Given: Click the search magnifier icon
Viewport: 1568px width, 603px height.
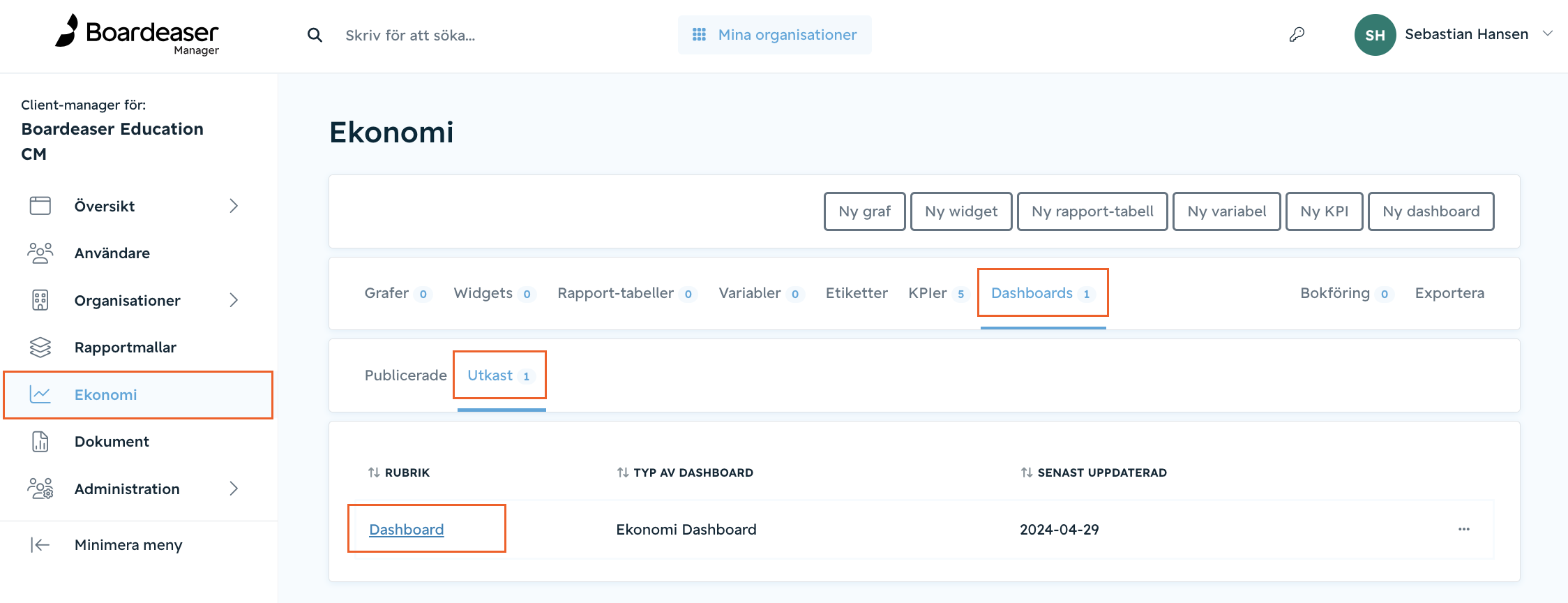Looking at the screenshot, I should click(x=315, y=35).
